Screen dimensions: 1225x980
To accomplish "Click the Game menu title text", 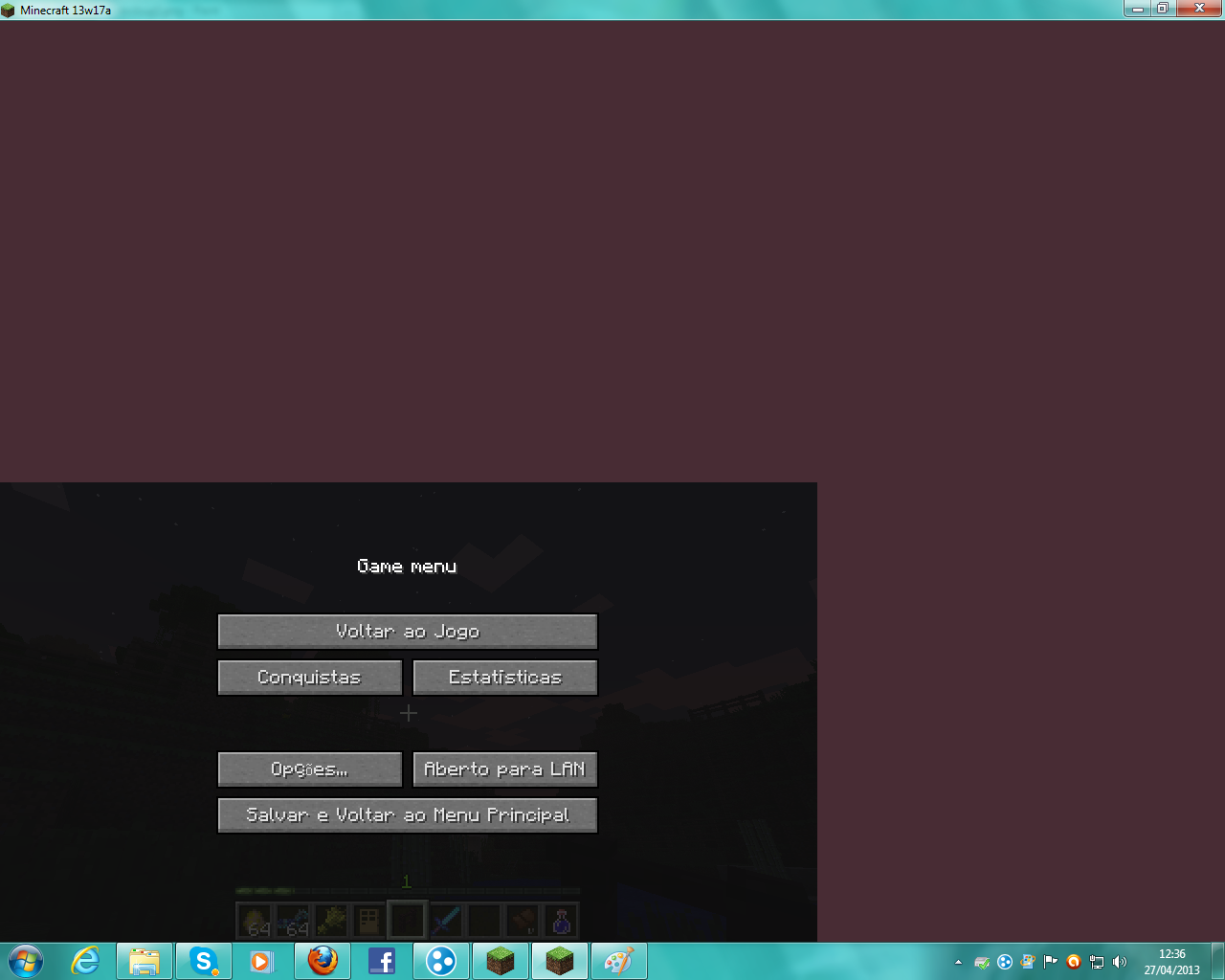I will click(407, 567).
